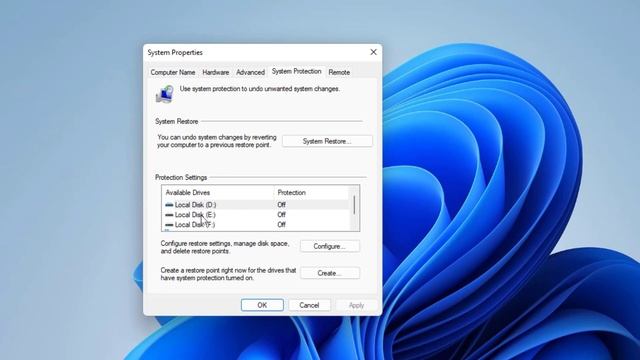
Task: Click the system protection shield computer icon
Action: click(165, 93)
